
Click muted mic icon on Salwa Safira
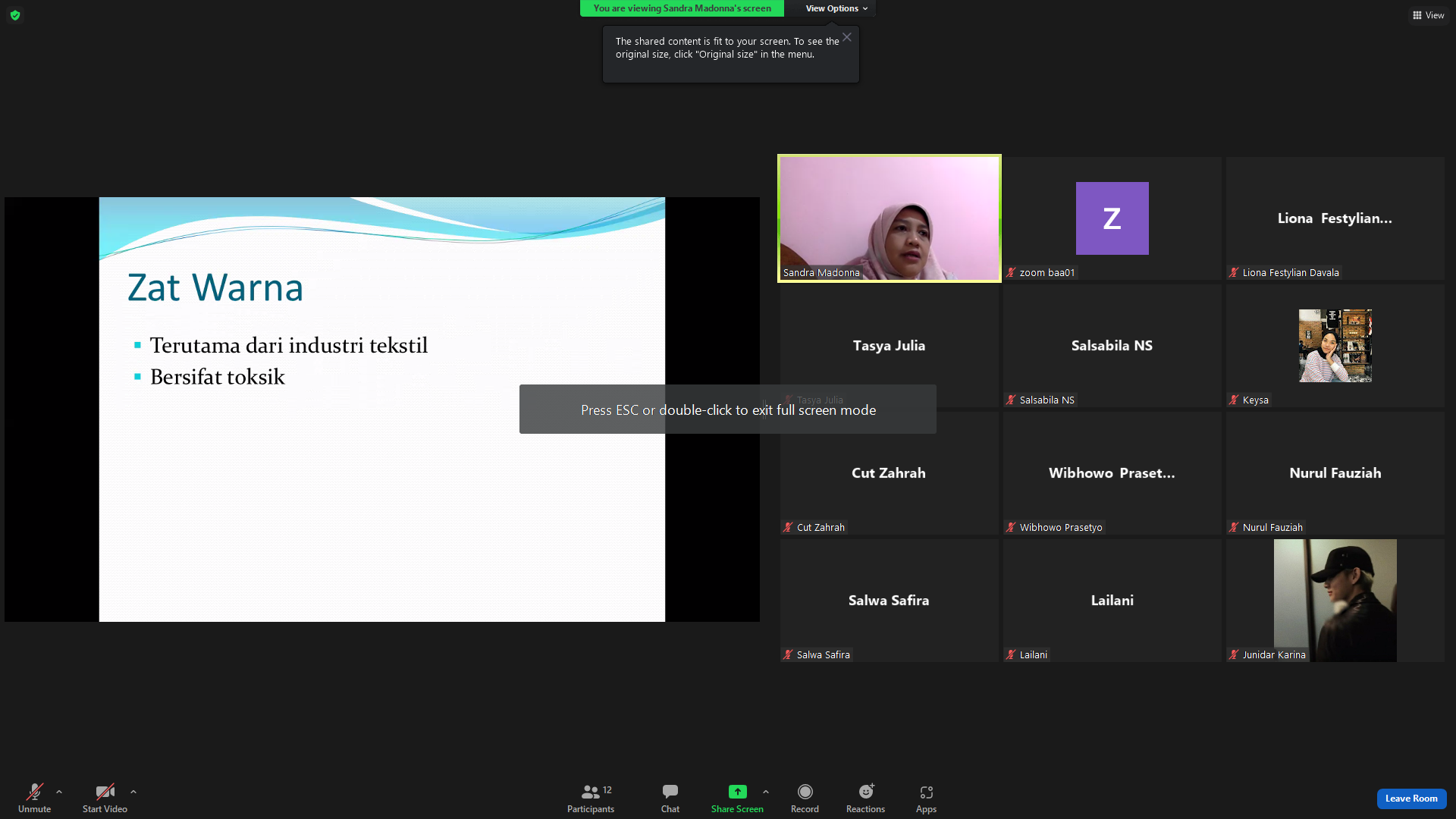click(788, 655)
